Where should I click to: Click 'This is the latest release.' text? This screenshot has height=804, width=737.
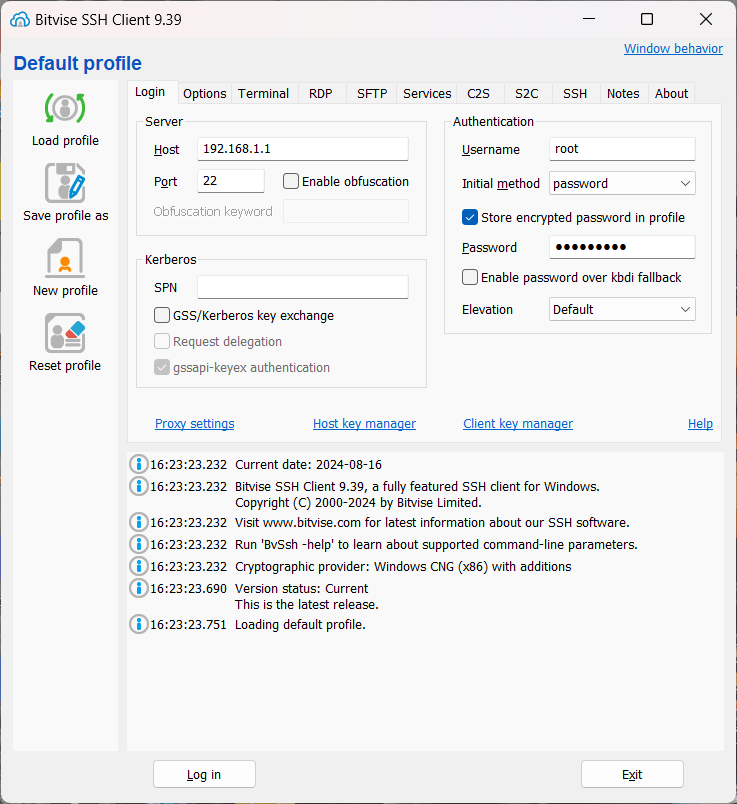tap(307, 605)
